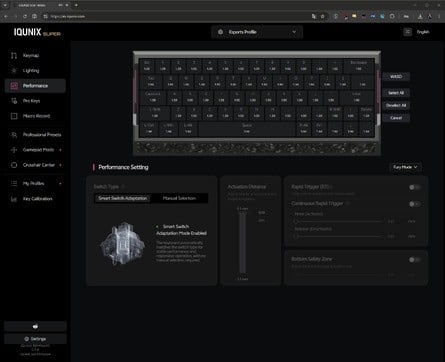Expand the Gamepad Mode submenu arrow

click(x=60, y=150)
